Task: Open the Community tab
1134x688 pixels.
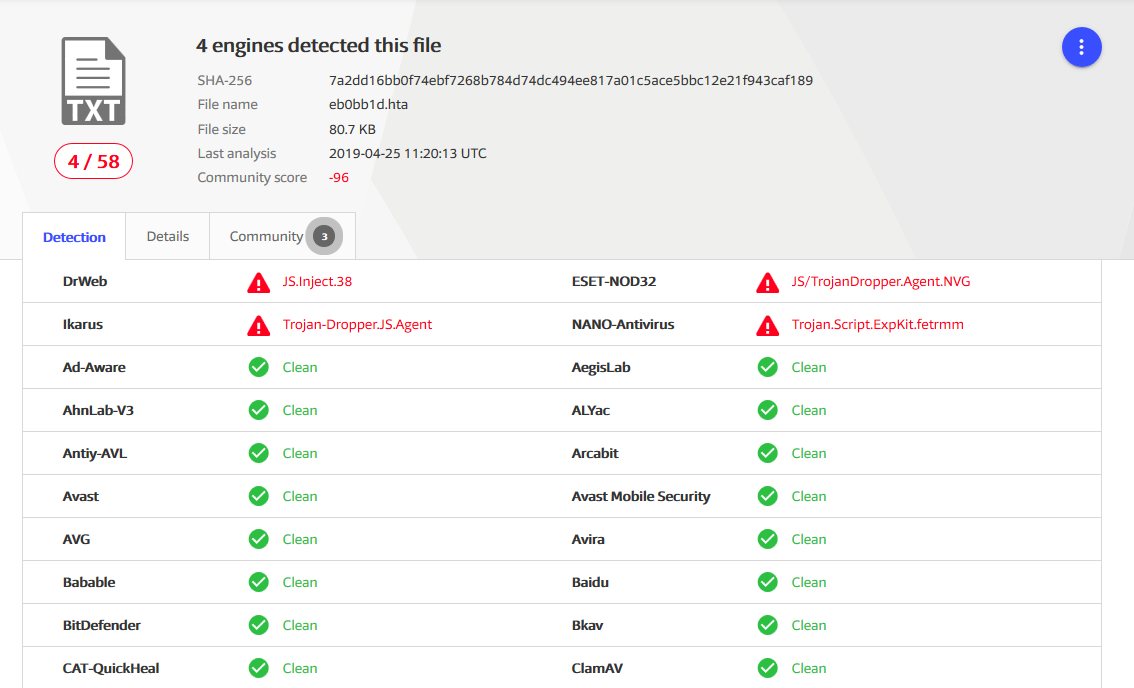Action: (282, 236)
